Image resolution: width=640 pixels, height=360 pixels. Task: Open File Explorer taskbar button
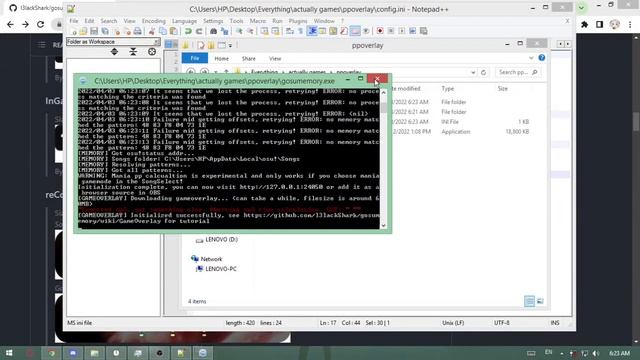[94, 353]
